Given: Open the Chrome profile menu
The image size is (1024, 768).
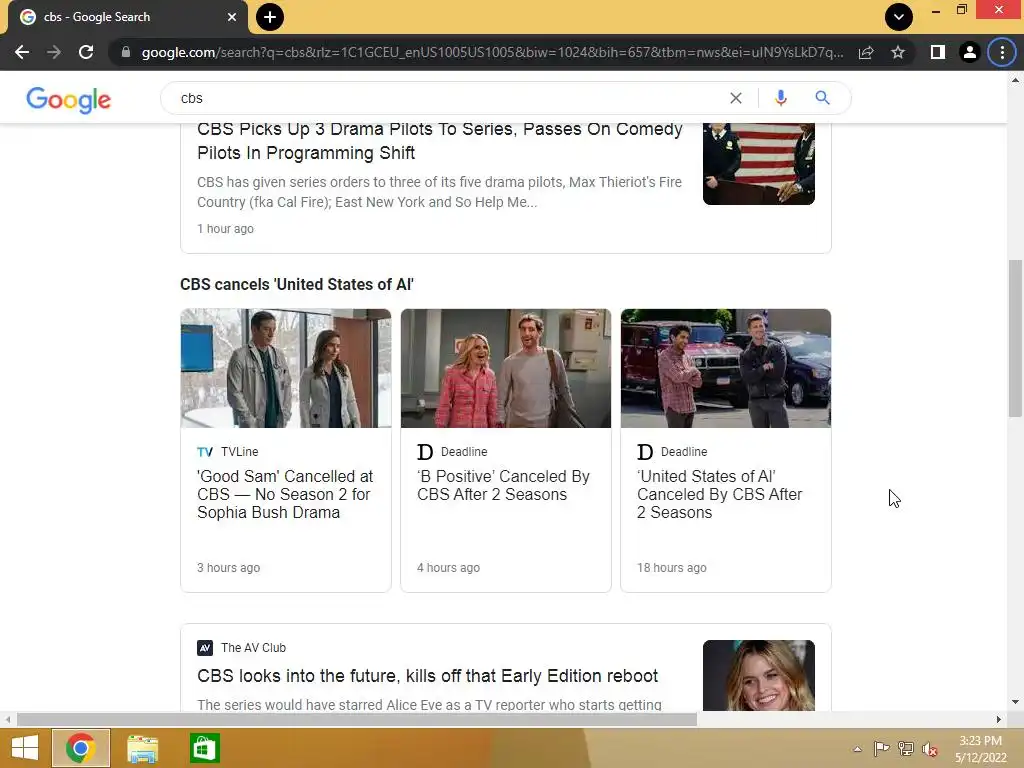Looking at the screenshot, I should click(x=970, y=52).
